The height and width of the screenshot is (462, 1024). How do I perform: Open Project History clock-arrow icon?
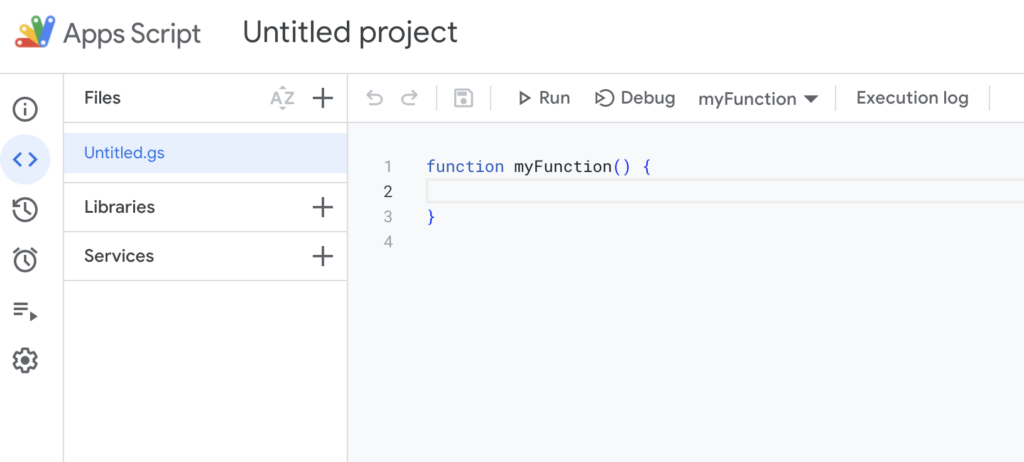pyautogui.click(x=25, y=210)
